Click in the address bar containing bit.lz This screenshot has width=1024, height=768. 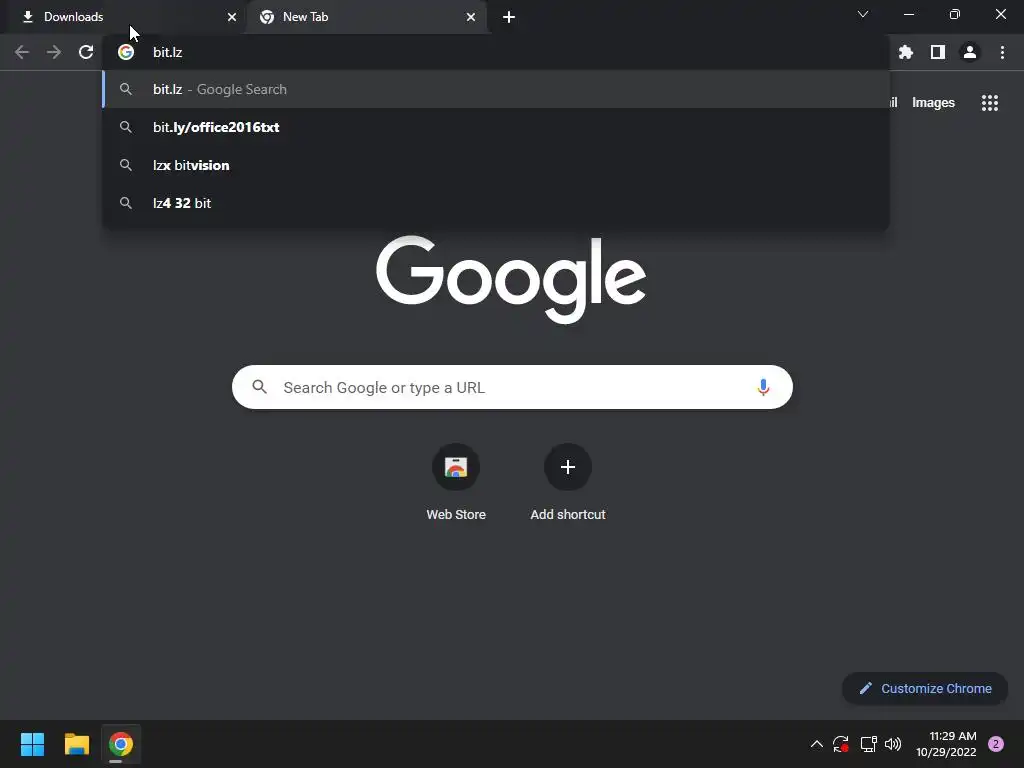(496, 52)
